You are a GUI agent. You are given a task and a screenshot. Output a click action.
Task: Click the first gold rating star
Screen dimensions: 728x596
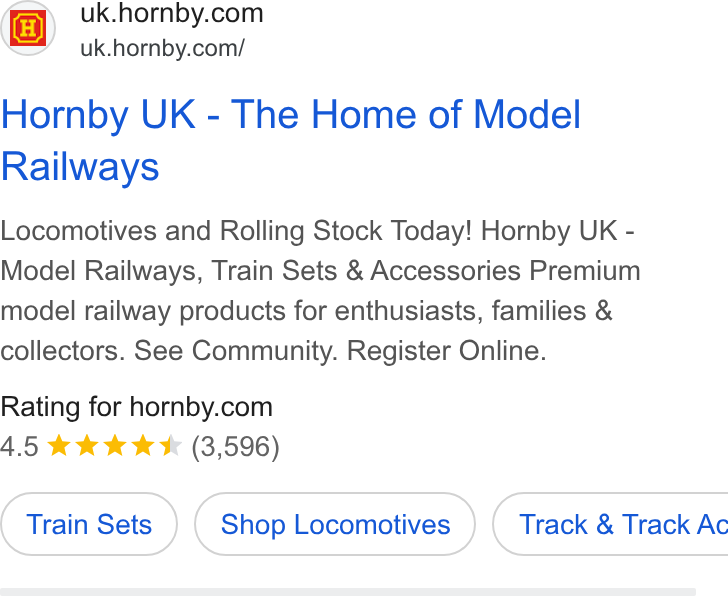pyautogui.click(x=59, y=446)
